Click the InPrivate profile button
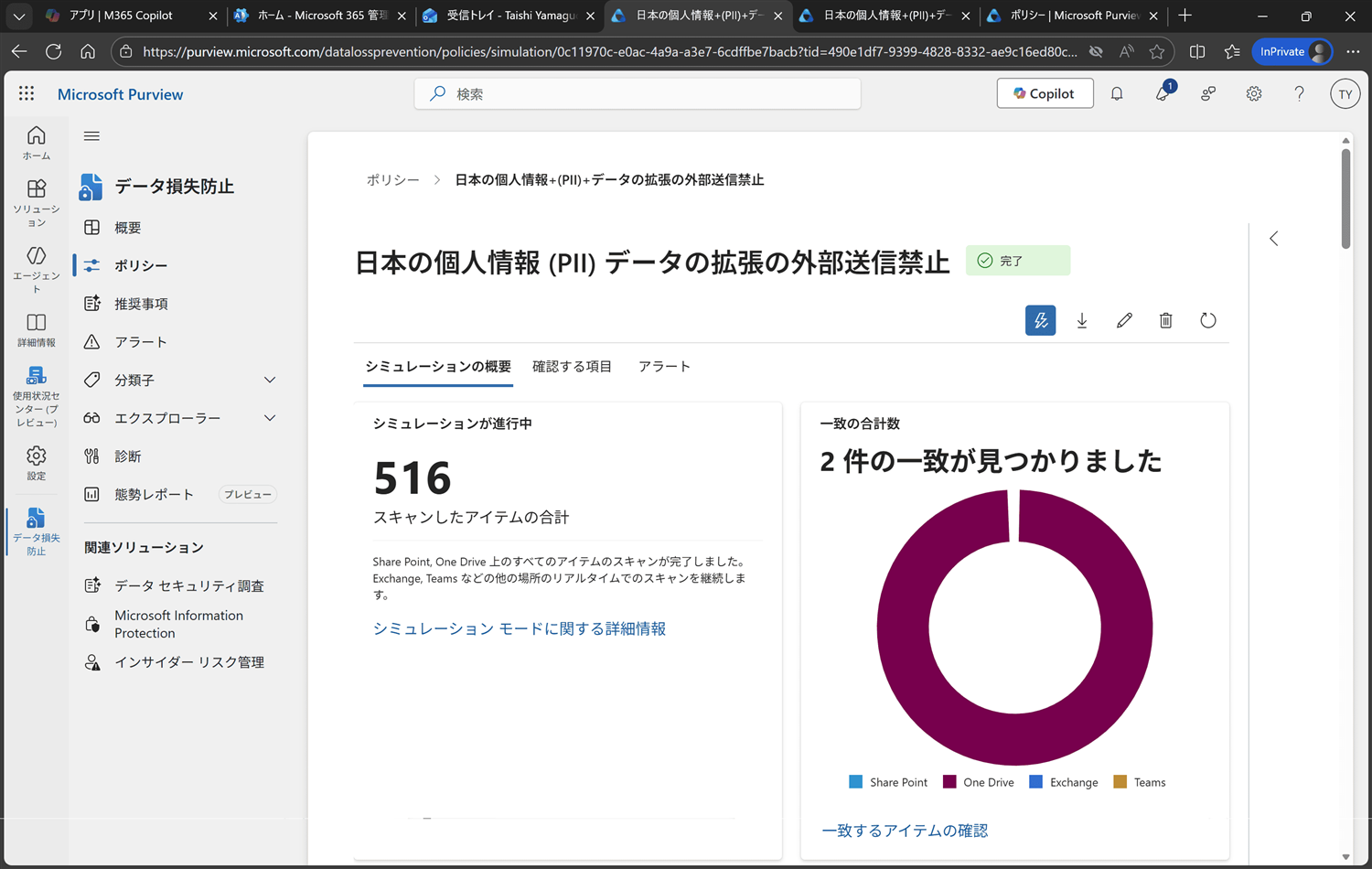The height and width of the screenshot is (869, 1372). (1292, 51)
